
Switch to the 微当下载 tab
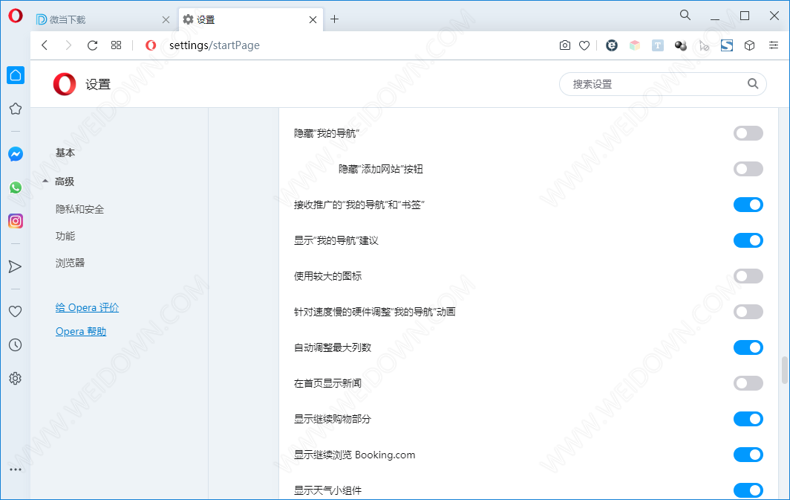[x=100, y=19]
